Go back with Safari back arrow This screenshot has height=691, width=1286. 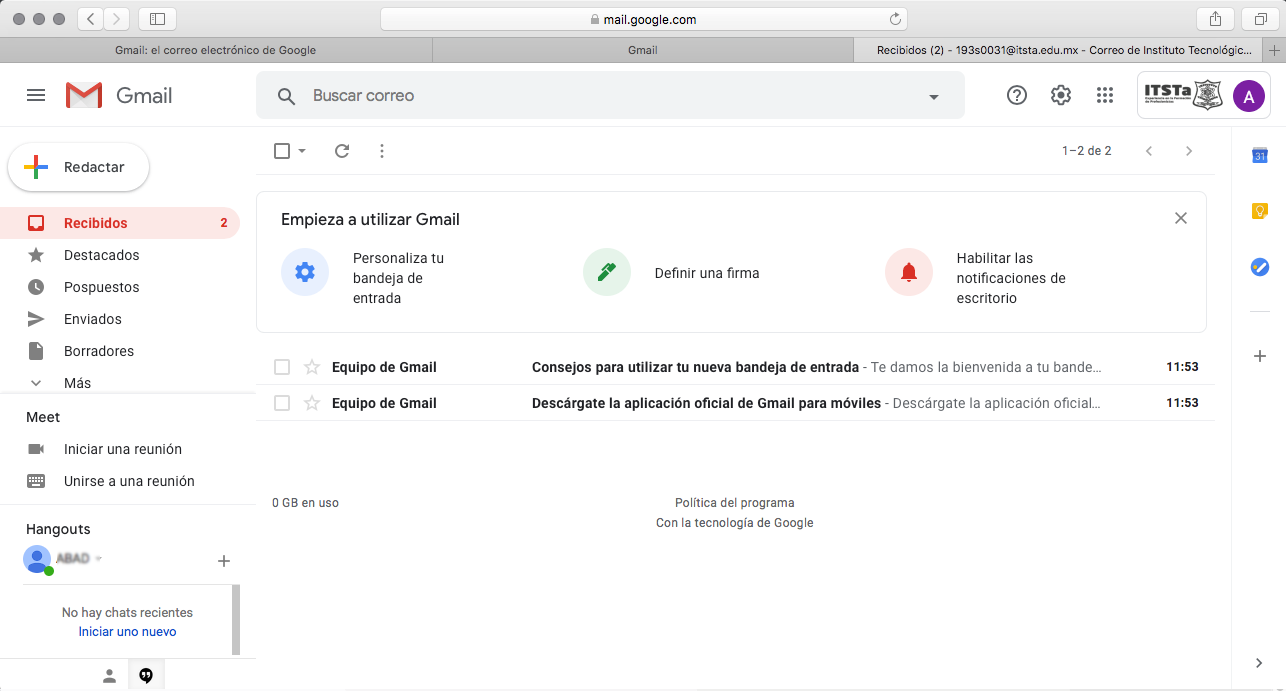(x=91, y=19)
